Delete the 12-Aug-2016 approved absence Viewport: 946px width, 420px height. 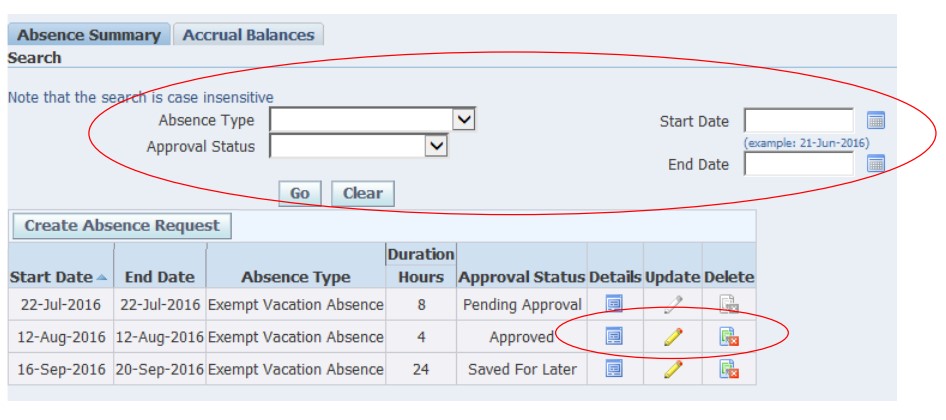coord(729,337)
